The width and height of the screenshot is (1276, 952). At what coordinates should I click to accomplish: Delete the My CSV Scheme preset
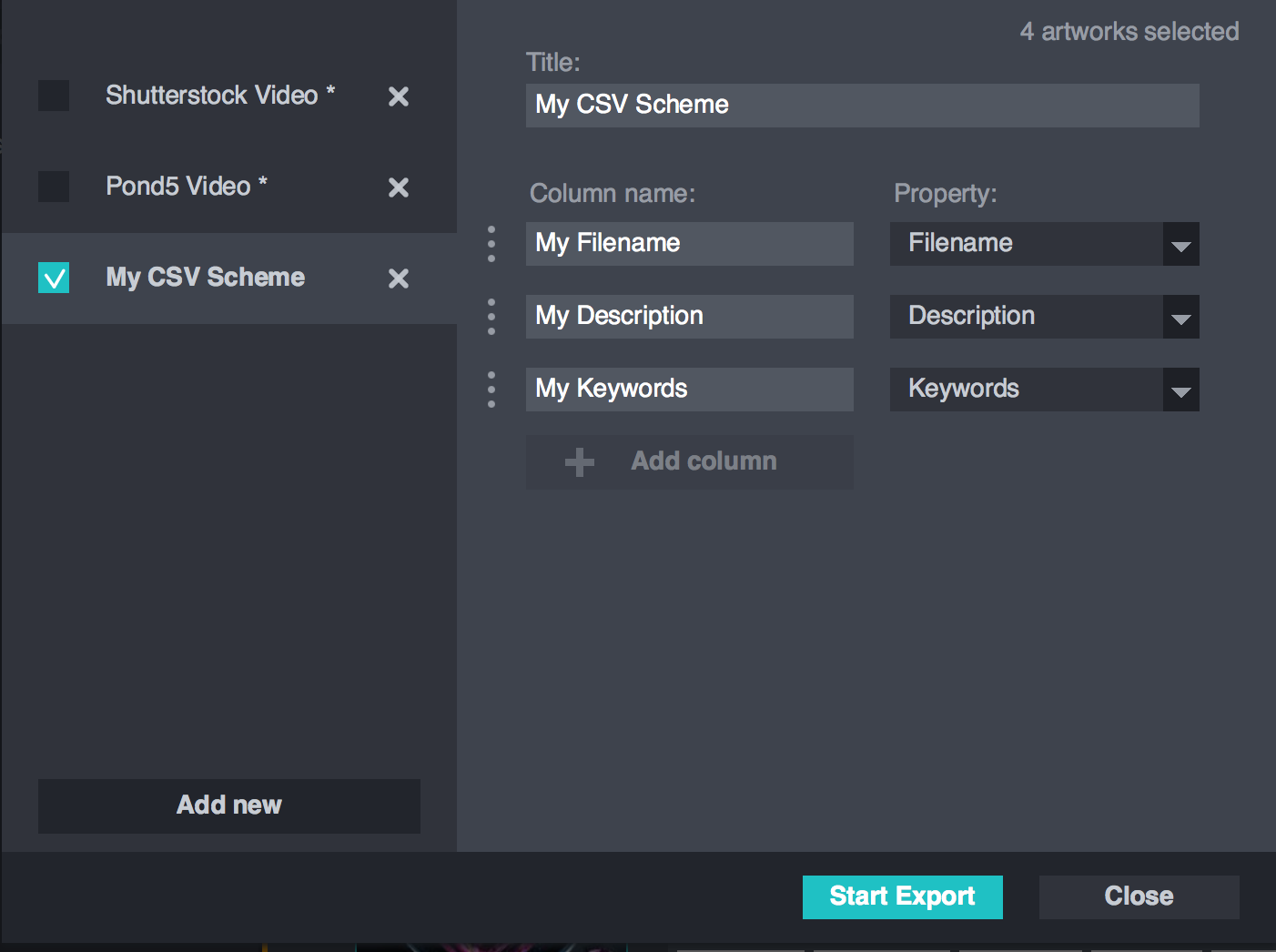click(398, 279)
